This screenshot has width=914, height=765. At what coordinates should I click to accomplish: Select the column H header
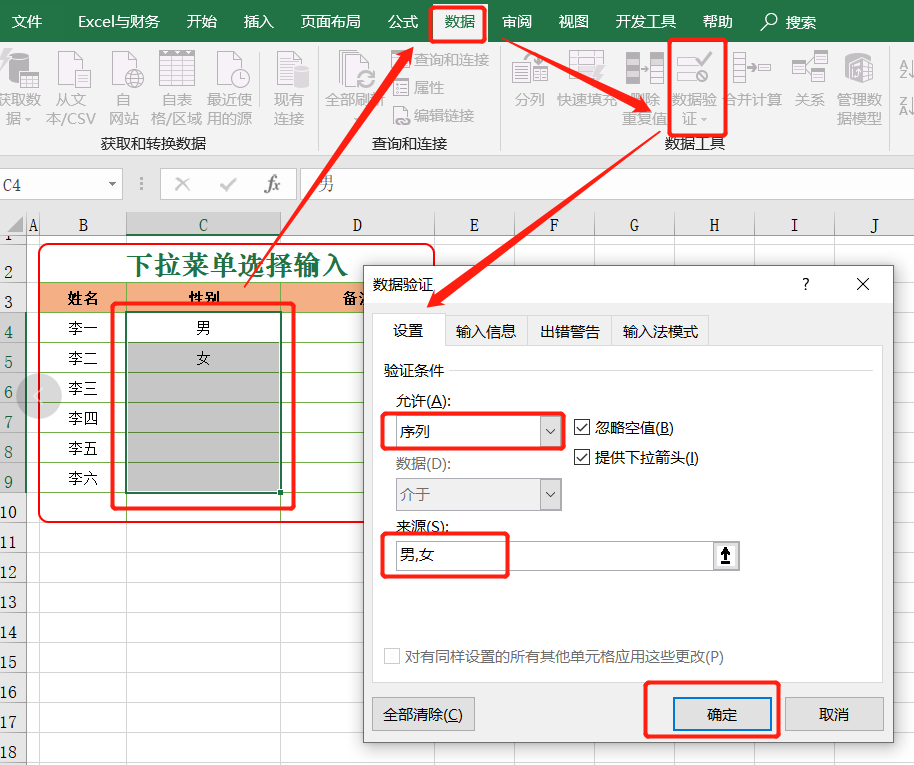pos(715,225)
